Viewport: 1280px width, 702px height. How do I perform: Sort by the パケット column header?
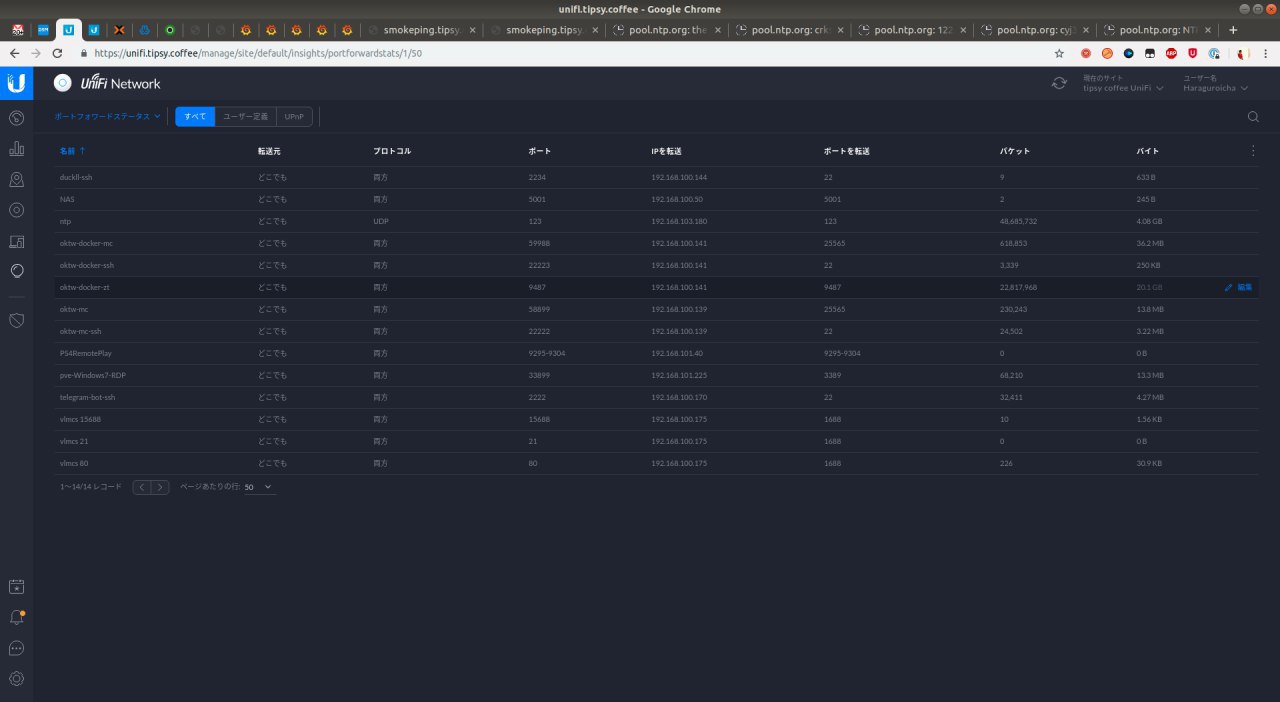click(1015, 151)
